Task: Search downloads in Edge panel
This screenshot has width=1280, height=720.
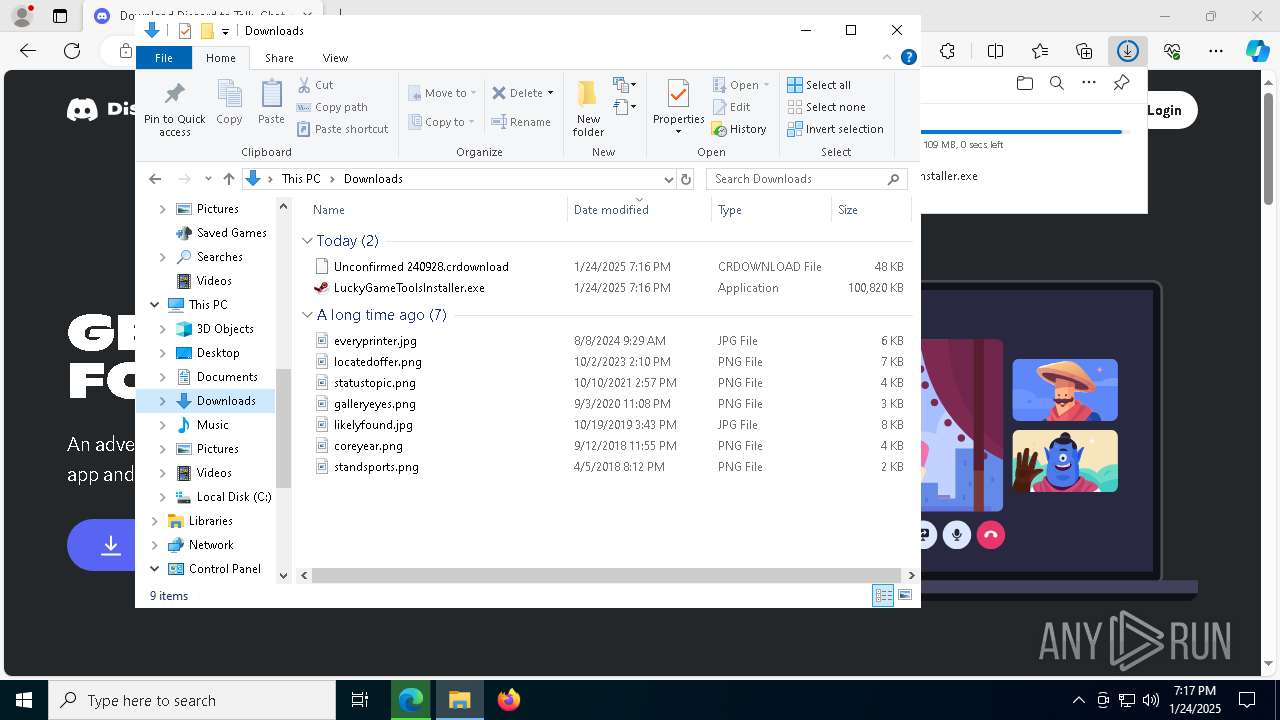Action: pos(1057,83)
